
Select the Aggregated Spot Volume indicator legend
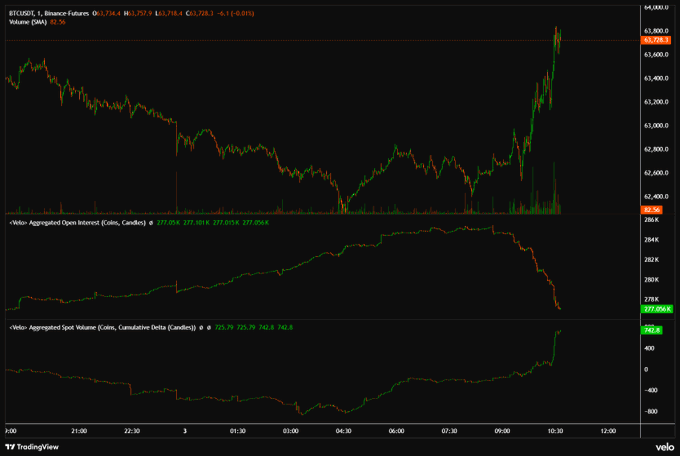pyautogui.click(x=103, y=328)
